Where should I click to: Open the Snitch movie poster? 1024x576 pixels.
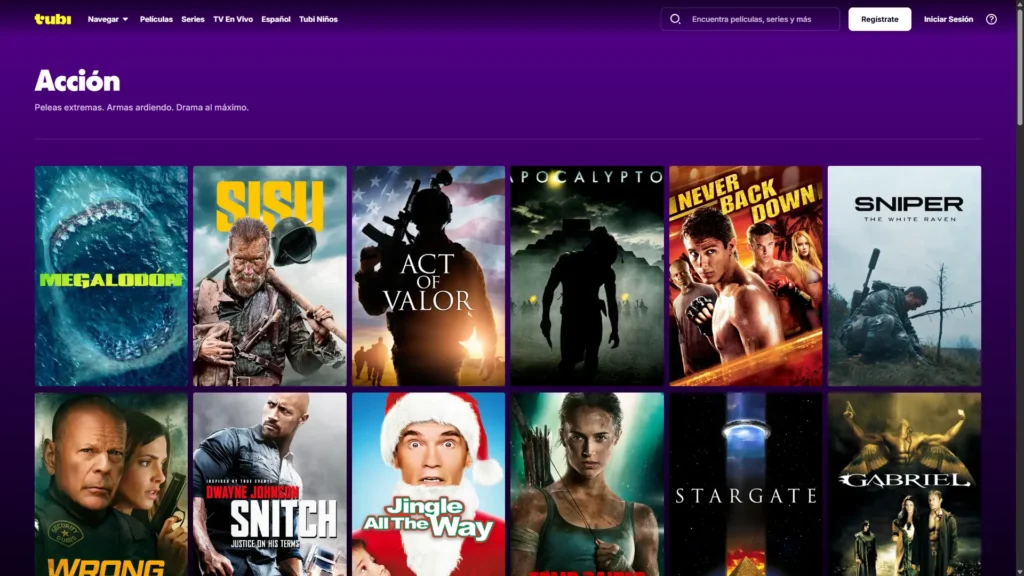[x=270, y=484]
